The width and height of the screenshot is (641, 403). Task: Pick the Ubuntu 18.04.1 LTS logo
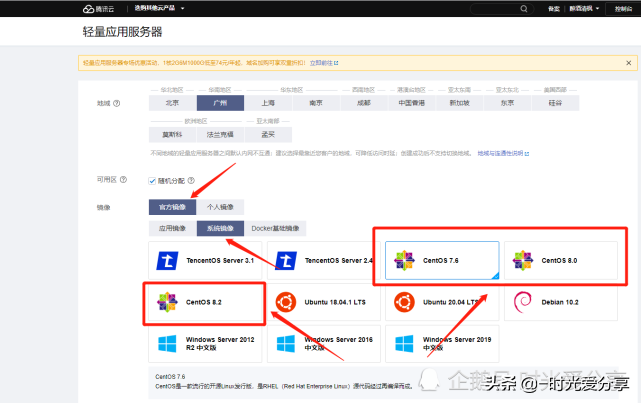[x=285, y=302]
